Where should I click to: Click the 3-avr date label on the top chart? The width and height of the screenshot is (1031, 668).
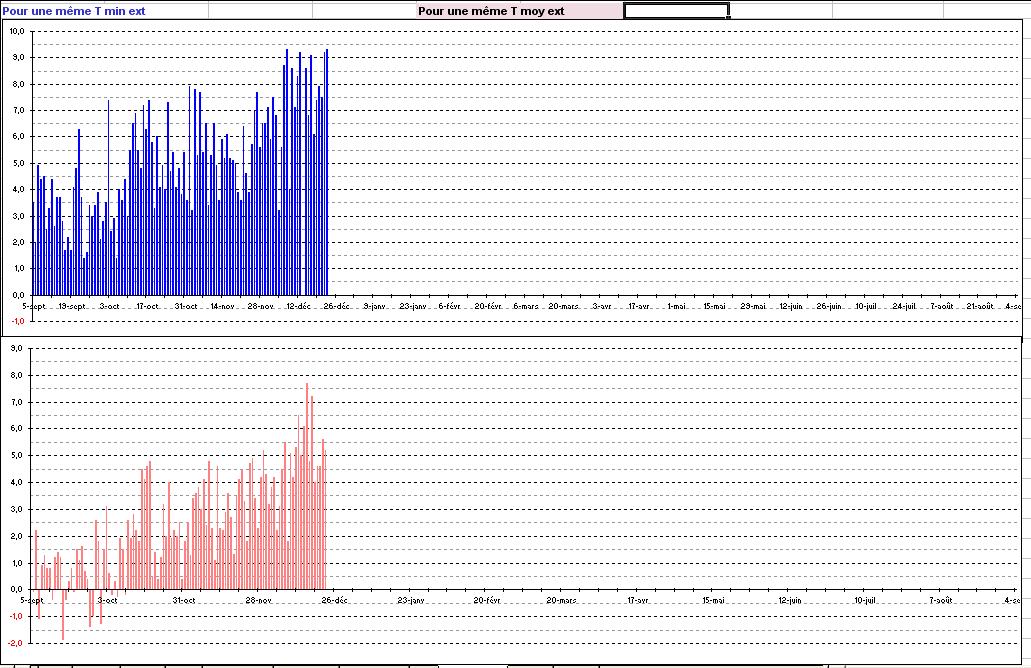pyautogui.click(x=602, y=306)
